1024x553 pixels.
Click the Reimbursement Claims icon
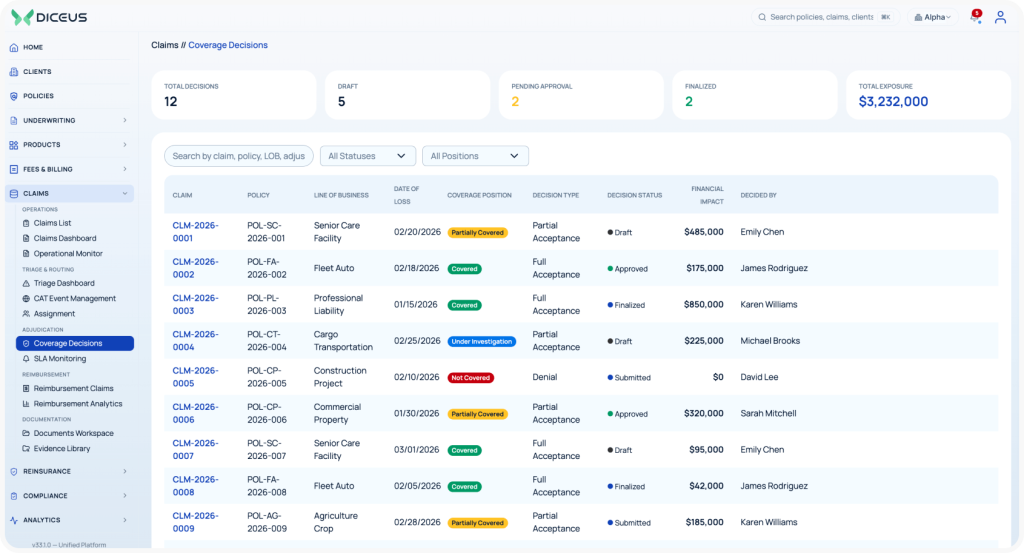pos(26,388)
